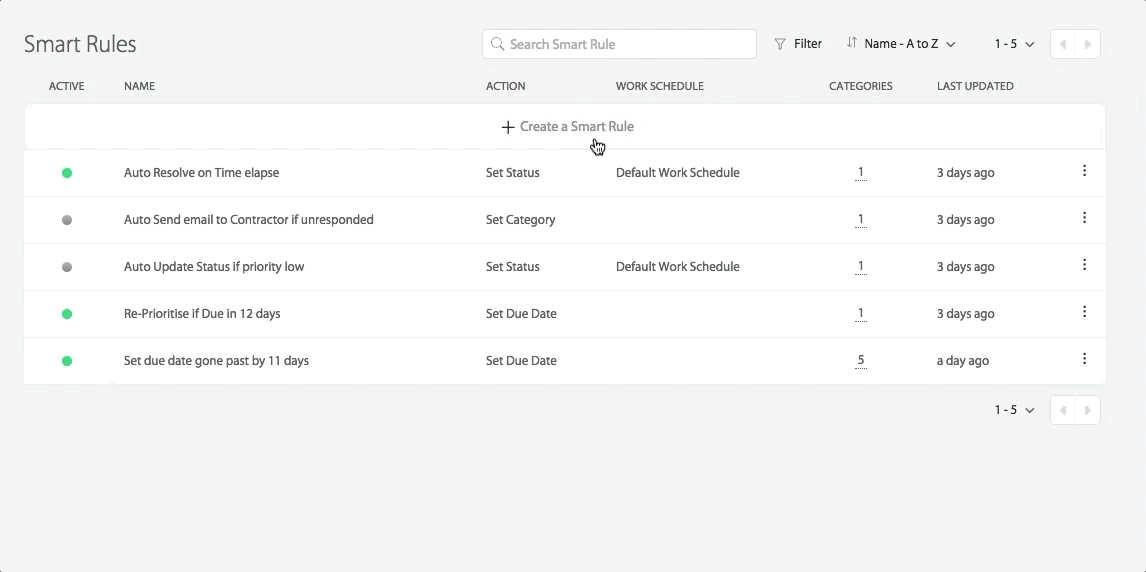
Task: Click Set Category action text
Action: pyautogui.click(x=520, y=220)
